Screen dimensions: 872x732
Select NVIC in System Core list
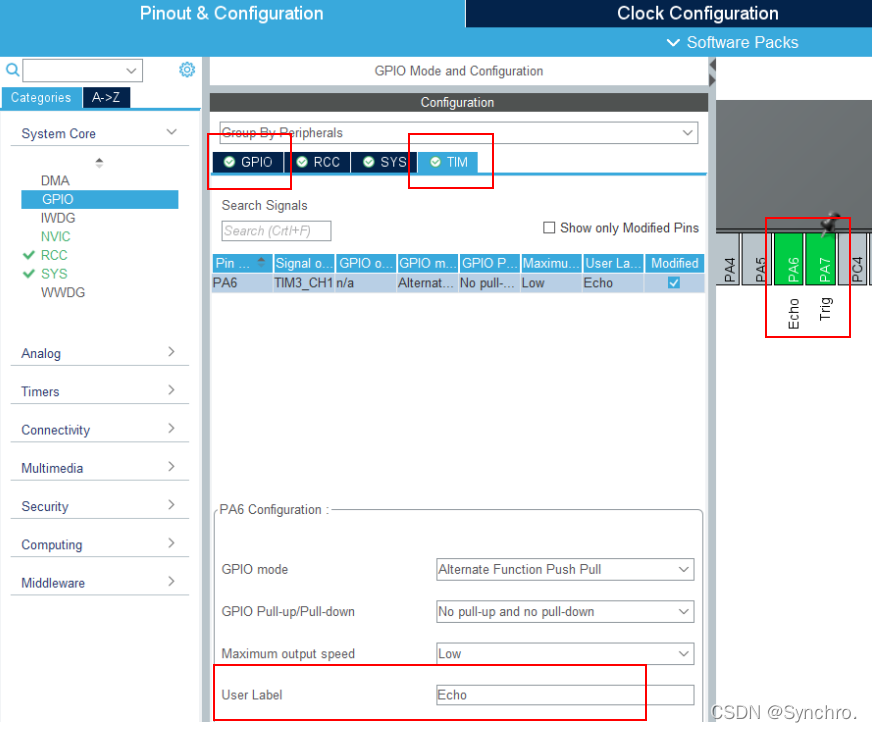(x=56, y=236)
